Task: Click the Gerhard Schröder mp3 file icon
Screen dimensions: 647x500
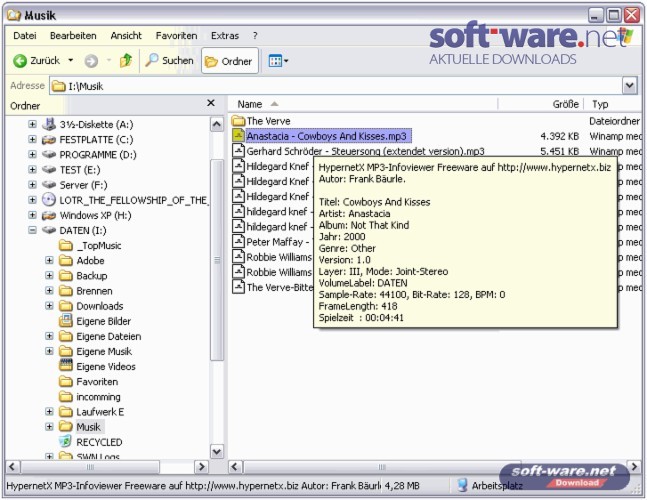Action: [x=238, y=151]
